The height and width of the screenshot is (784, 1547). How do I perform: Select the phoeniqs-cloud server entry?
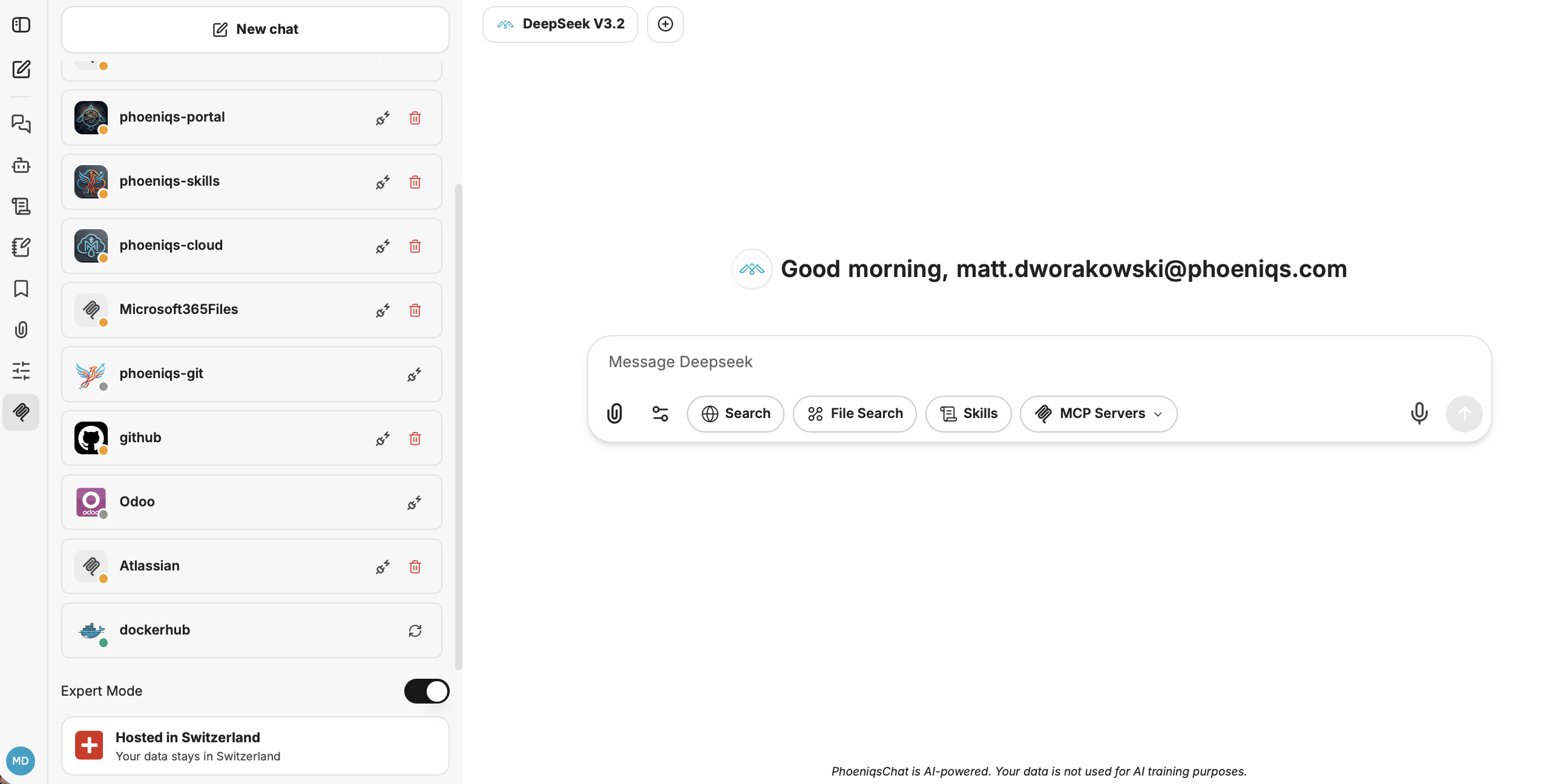click(x=252, y=246)
